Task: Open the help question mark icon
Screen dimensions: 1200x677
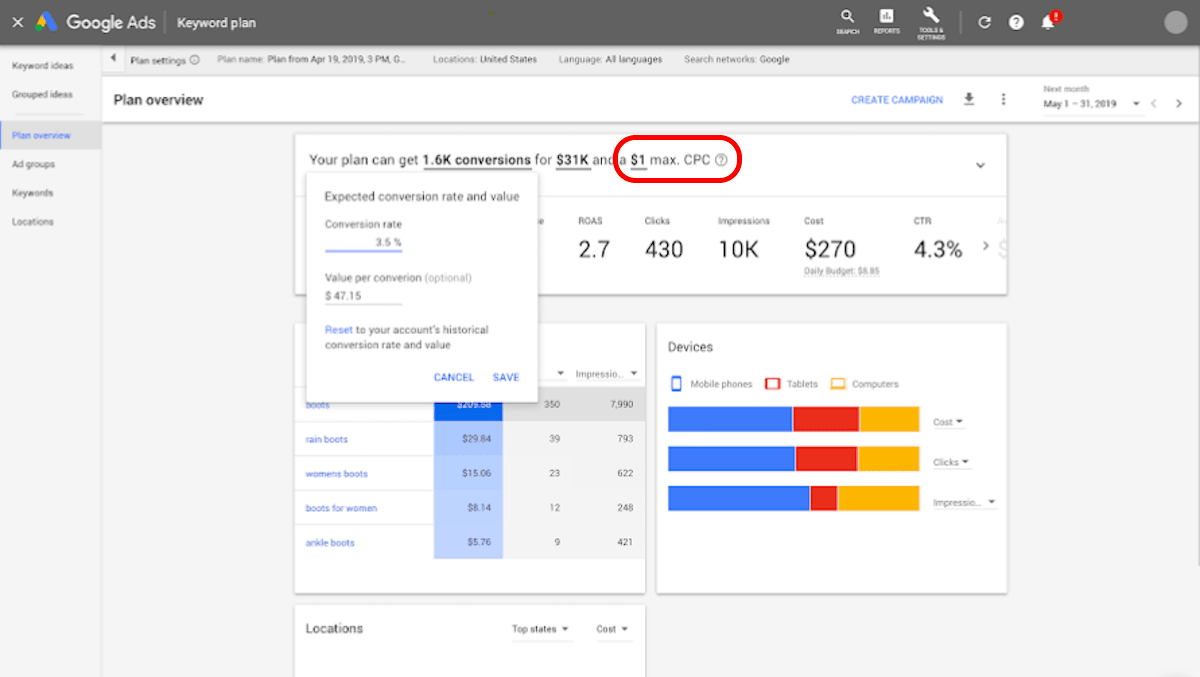Action: coord(1016,21)
